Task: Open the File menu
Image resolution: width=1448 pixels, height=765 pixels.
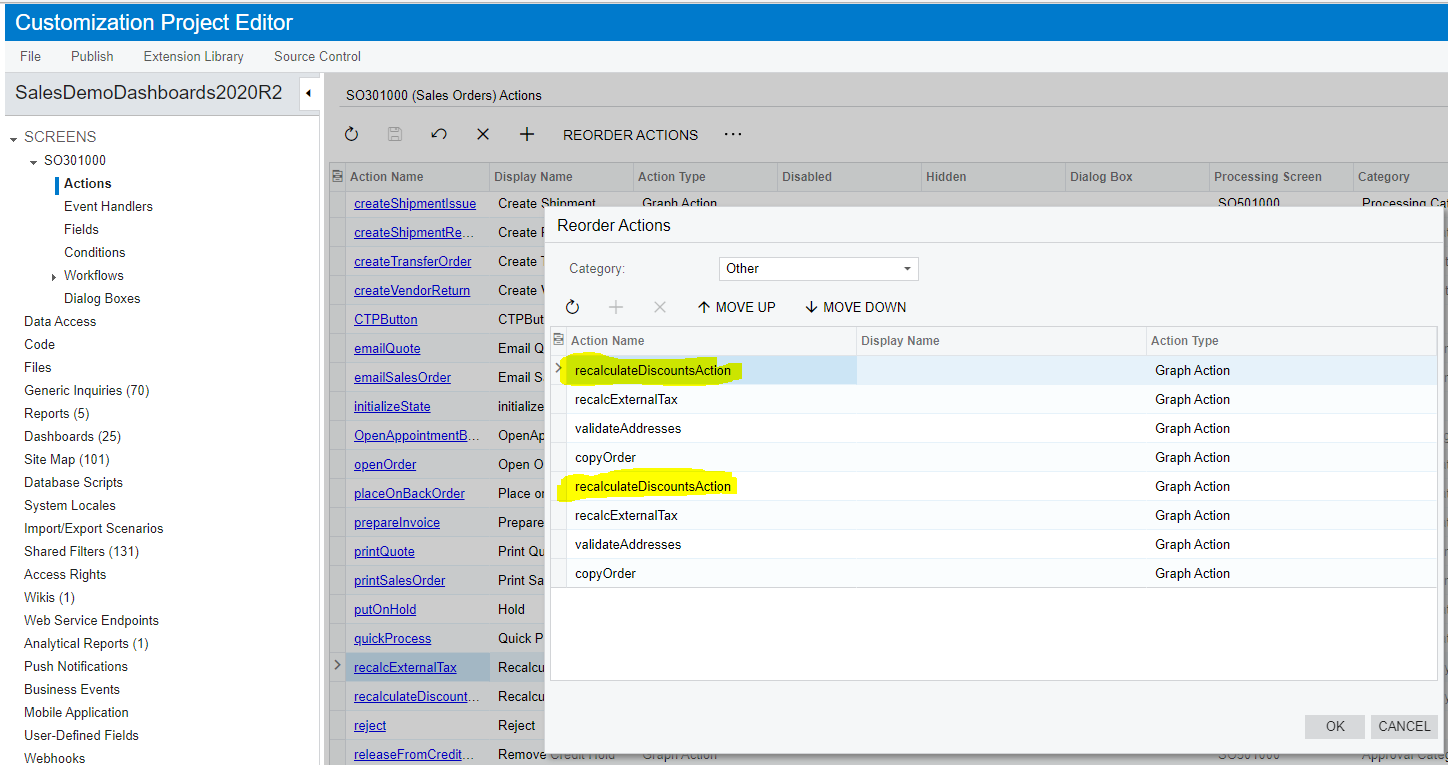Action: coord(30,56)
